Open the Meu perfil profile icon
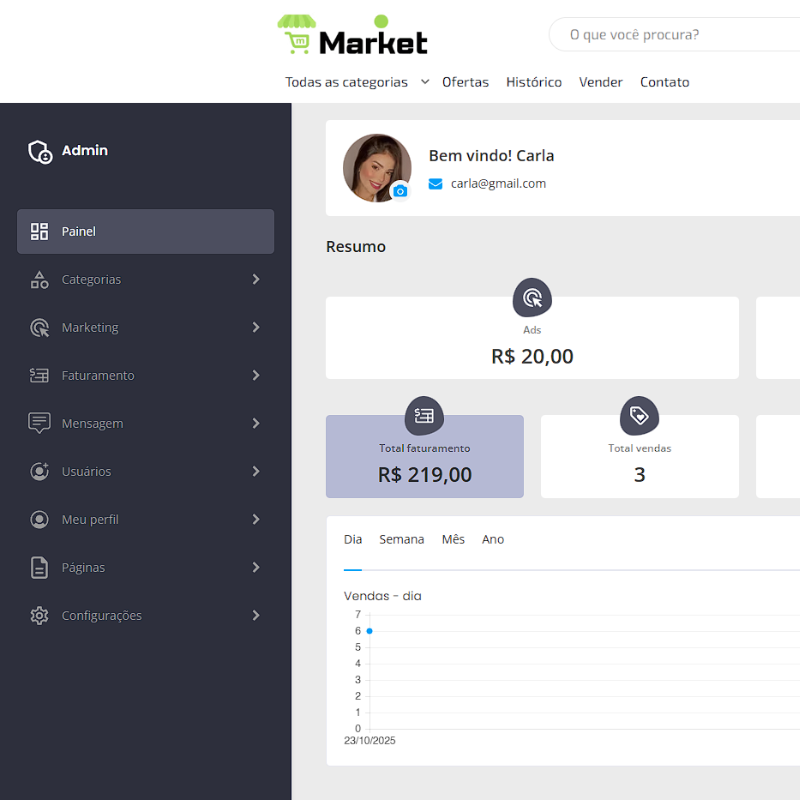Screen dimensions: 800x800 (39, 519)
